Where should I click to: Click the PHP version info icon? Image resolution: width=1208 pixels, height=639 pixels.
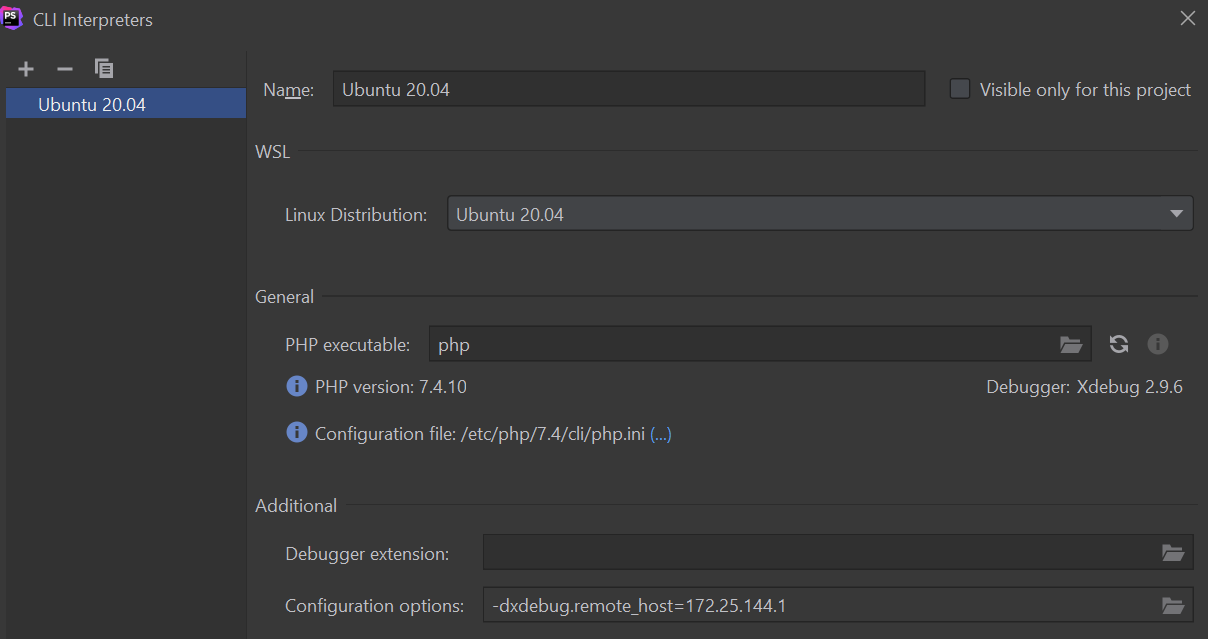(296, 386)
